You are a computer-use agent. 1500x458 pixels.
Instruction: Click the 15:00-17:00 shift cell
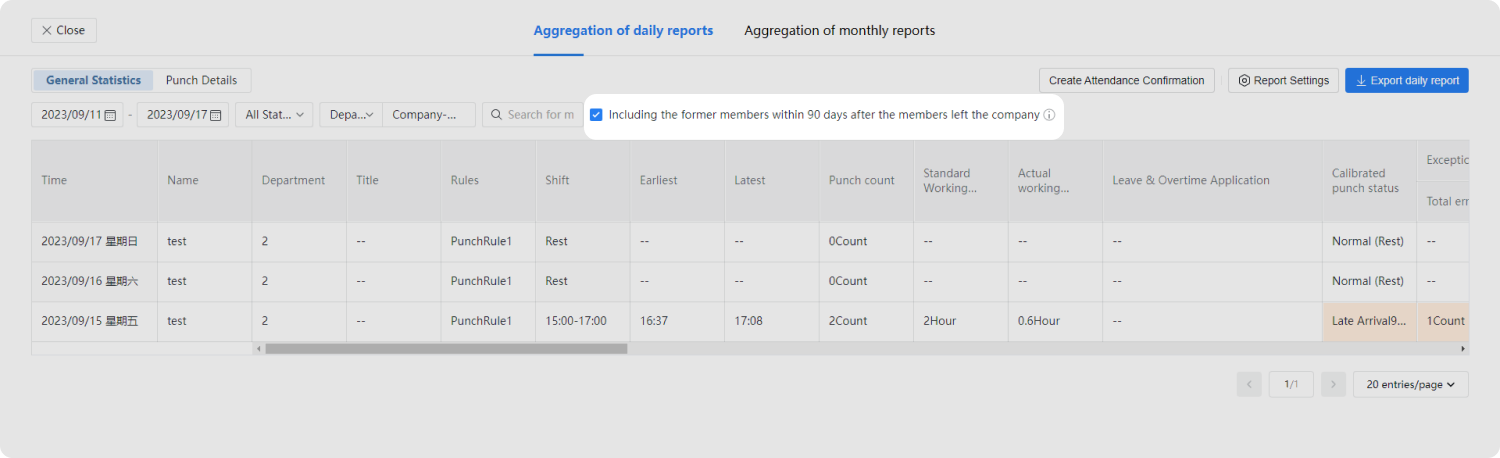[x=582, y=322]
